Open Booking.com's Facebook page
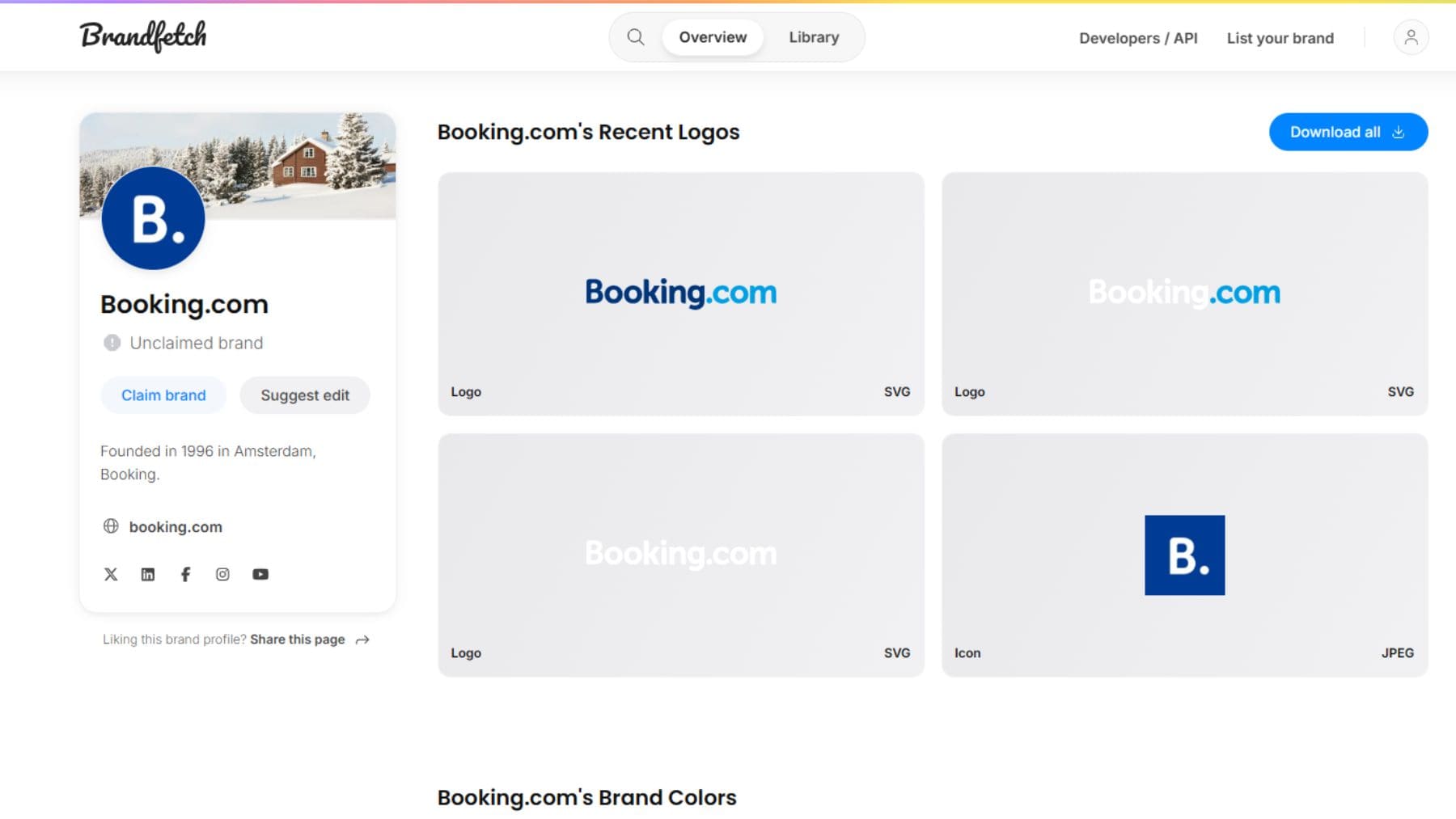Image resolution: width=1456 pixels, height=819 pixels. click(185, 574)
